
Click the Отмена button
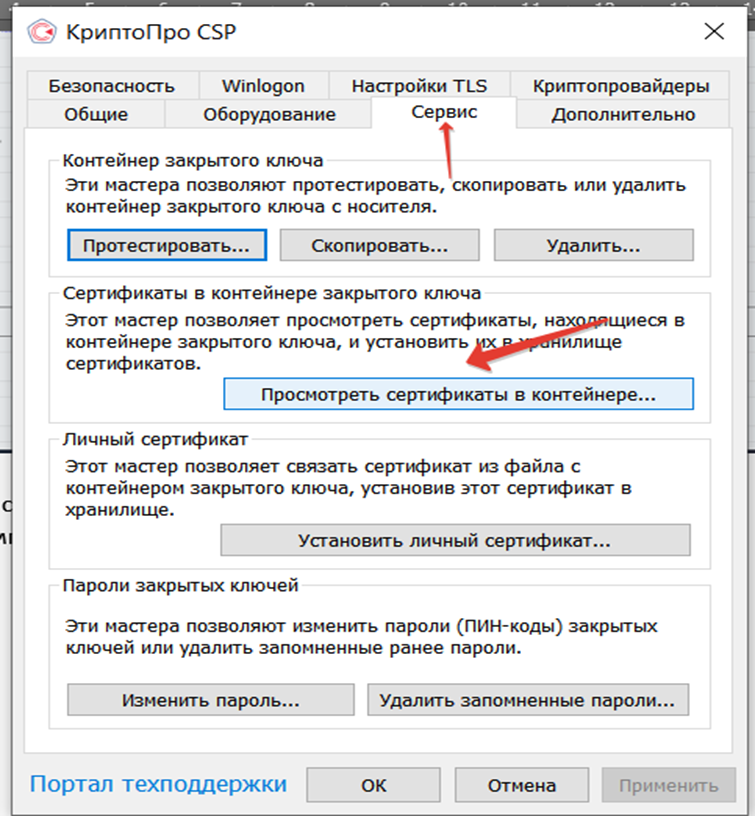click(x=522, y=785)
